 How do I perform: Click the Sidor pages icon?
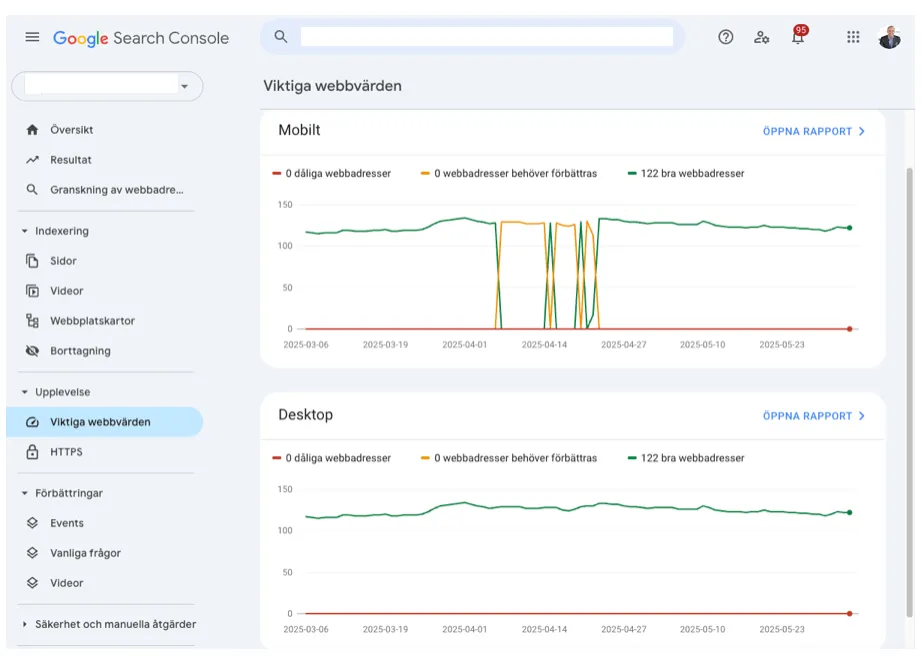tap(32, 261)
